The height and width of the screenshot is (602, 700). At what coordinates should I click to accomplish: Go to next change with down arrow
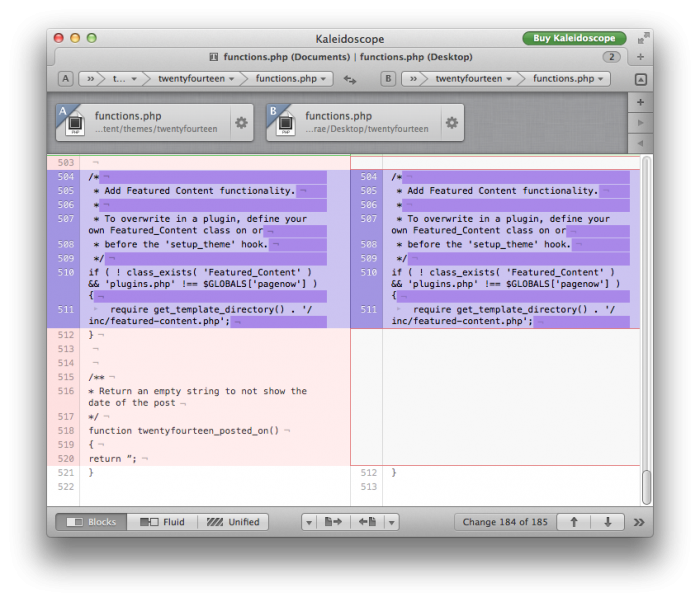[608, 522]
